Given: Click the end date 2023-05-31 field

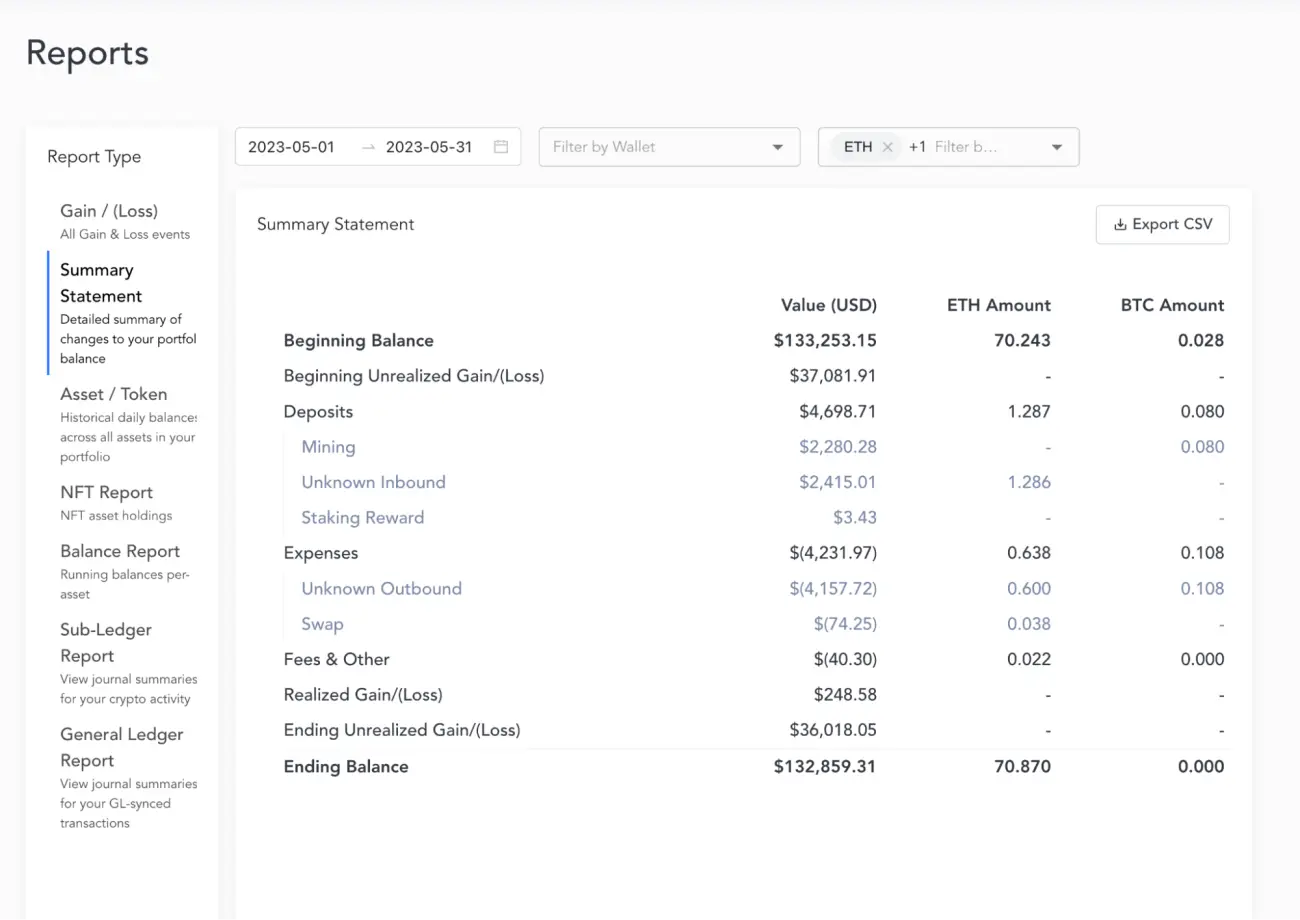Looking at the screenshot, I should point(428,147).
